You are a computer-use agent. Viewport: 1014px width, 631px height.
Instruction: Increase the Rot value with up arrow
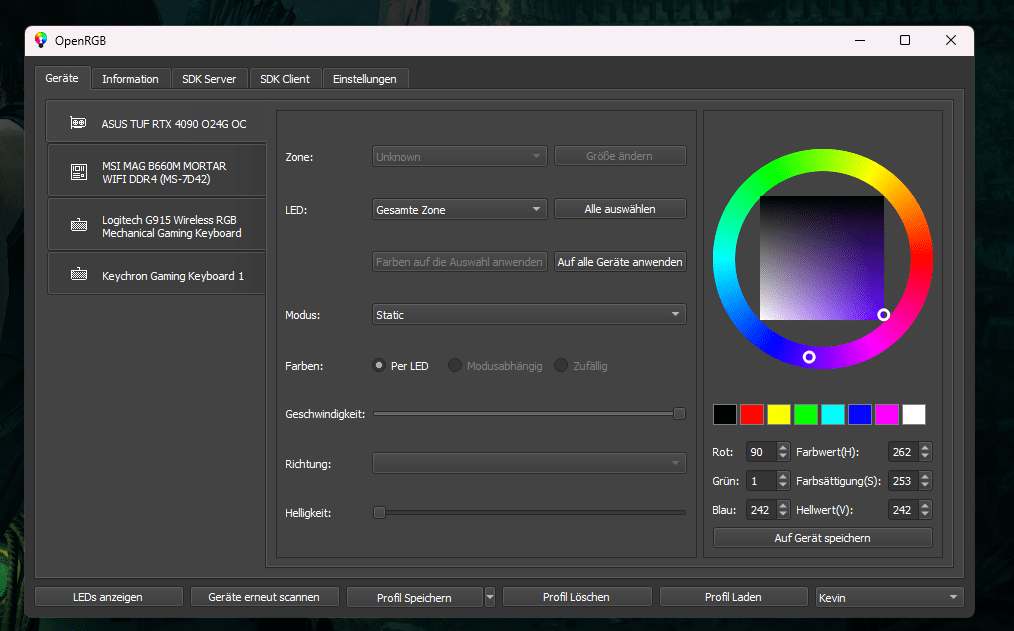click(x=783, y=447)
